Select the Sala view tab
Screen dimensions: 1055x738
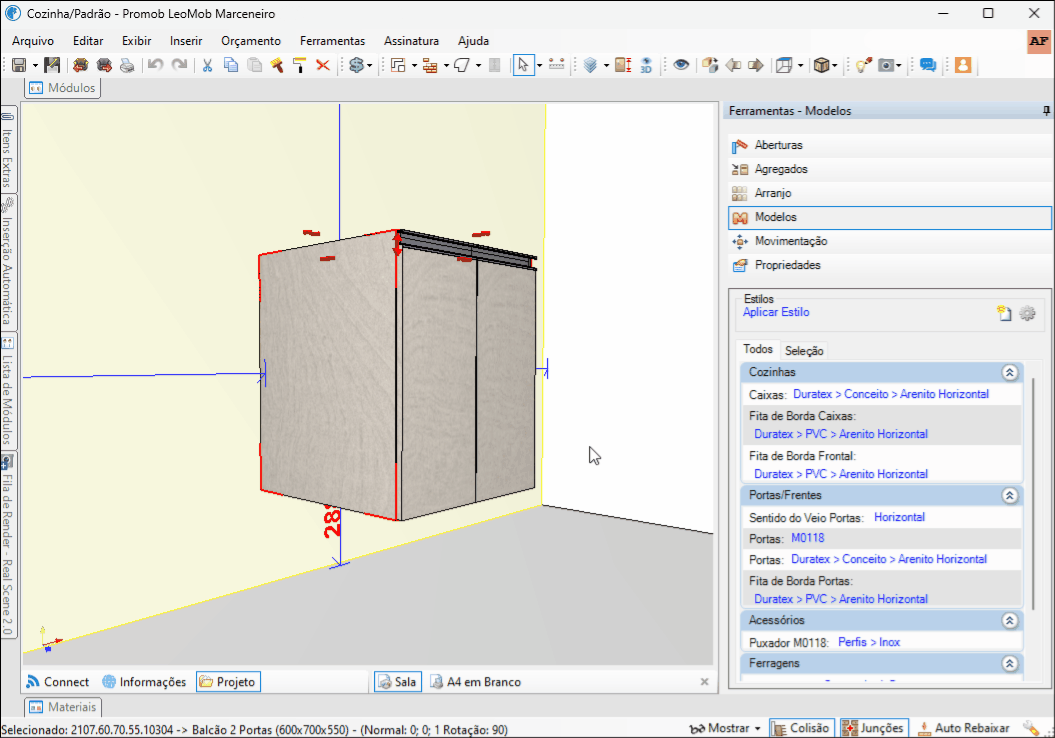[398, 681]
